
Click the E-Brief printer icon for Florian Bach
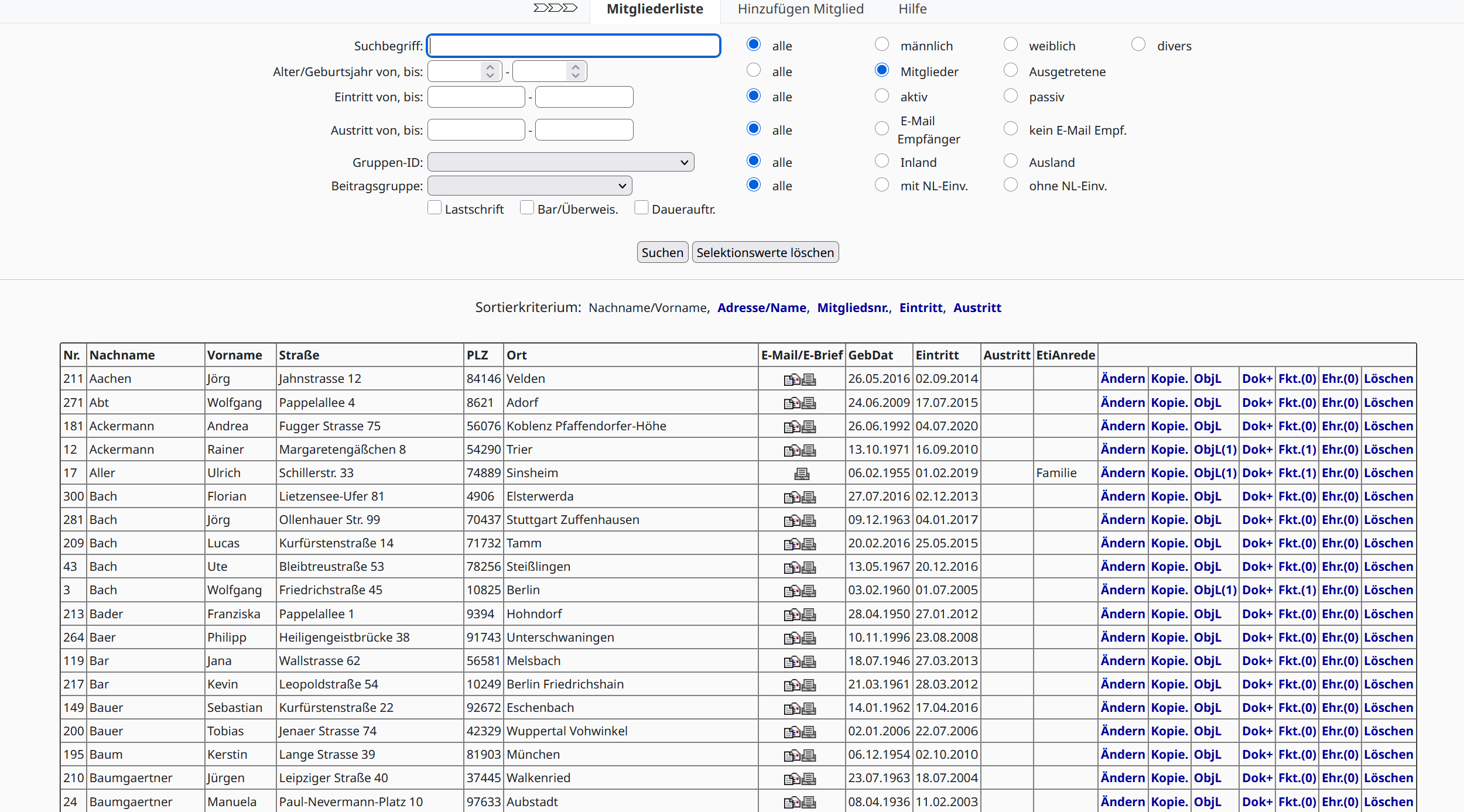pos(809,497)
